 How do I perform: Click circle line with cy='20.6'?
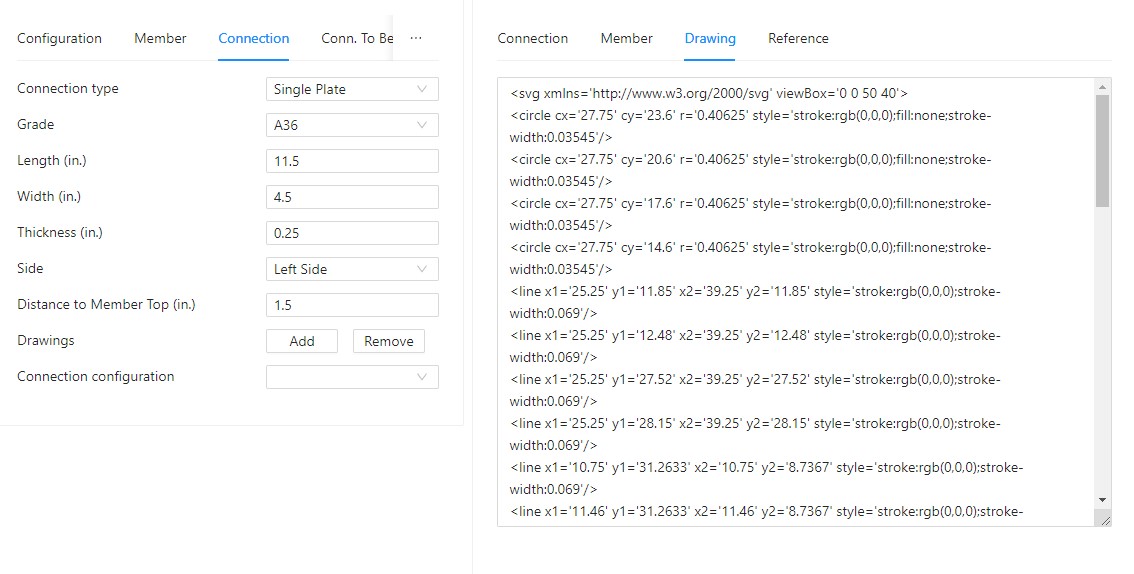(751, 170)
